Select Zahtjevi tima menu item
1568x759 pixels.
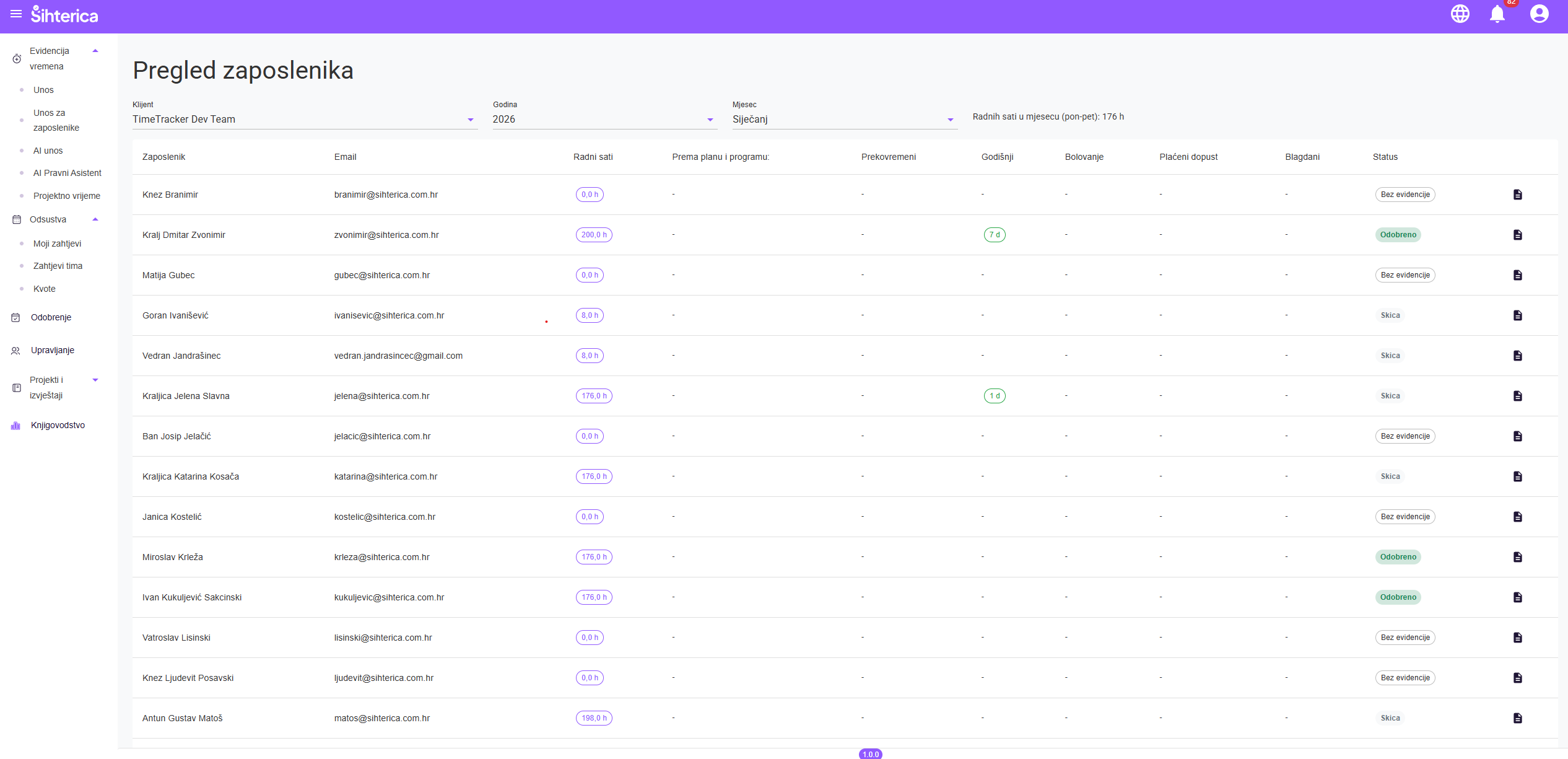tap(58, 266)
